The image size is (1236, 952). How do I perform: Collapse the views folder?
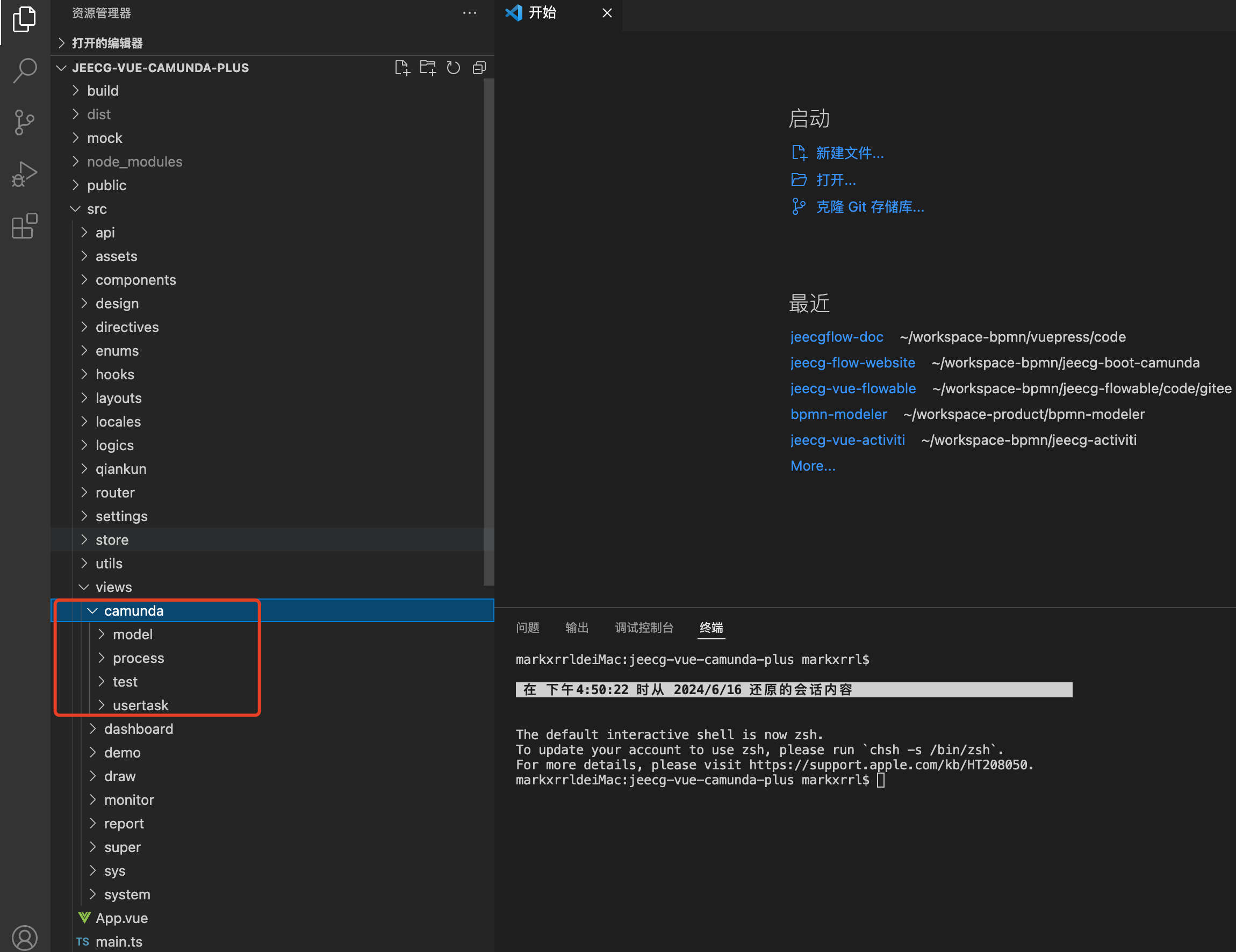point(272,587)
